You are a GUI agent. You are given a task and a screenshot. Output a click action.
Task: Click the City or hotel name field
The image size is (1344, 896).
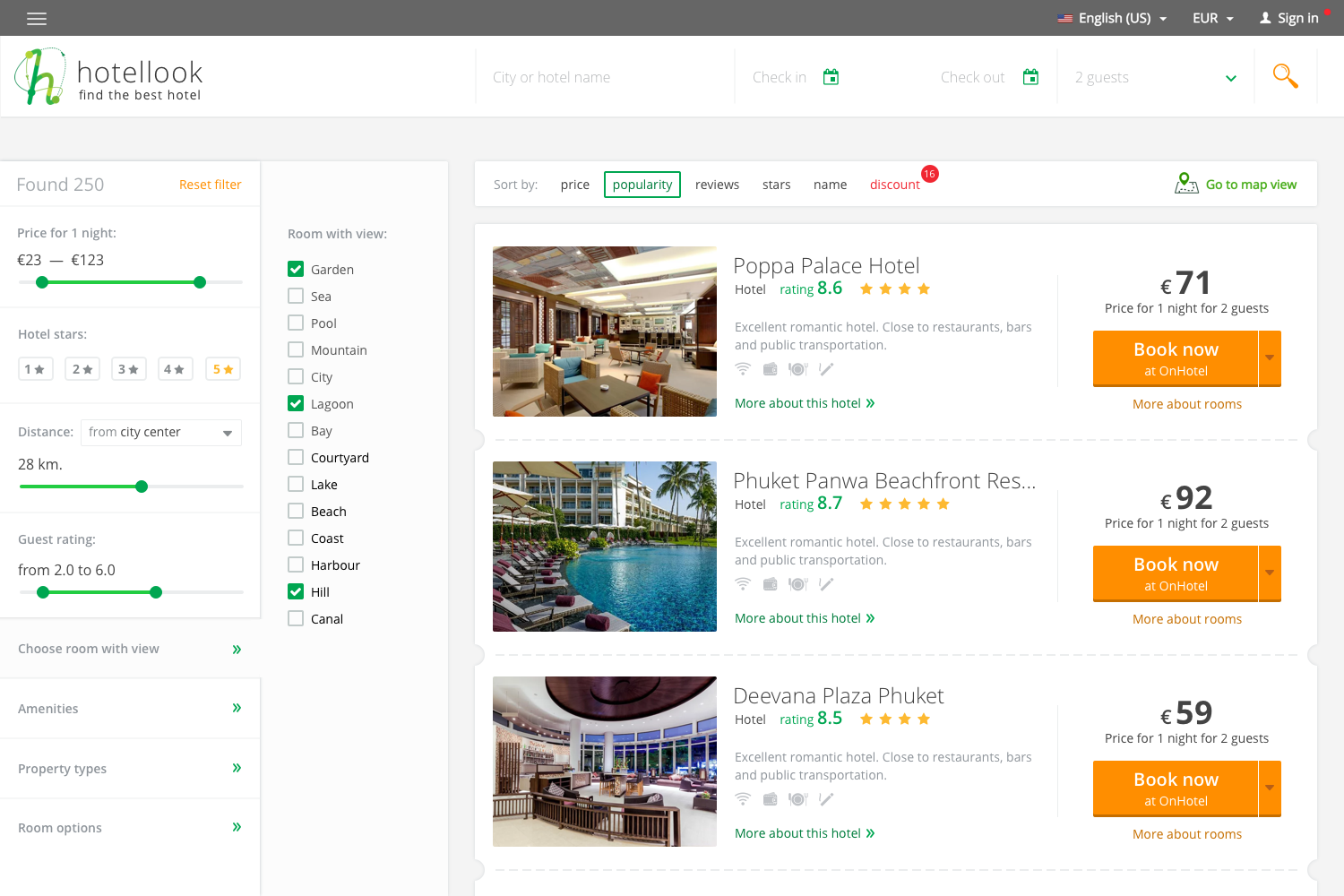coord(605,77)
